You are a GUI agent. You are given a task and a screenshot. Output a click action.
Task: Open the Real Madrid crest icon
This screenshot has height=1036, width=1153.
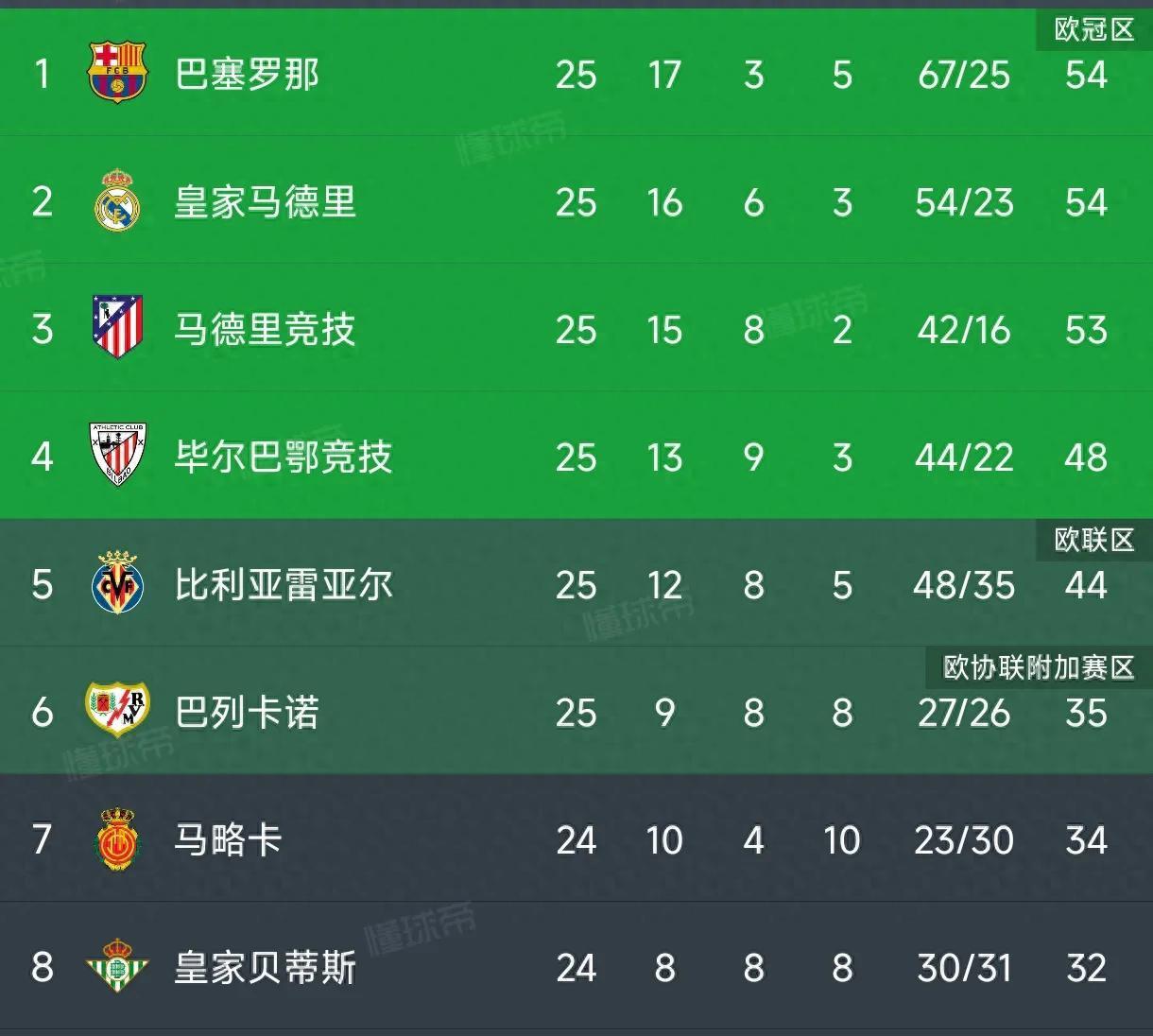117,201
